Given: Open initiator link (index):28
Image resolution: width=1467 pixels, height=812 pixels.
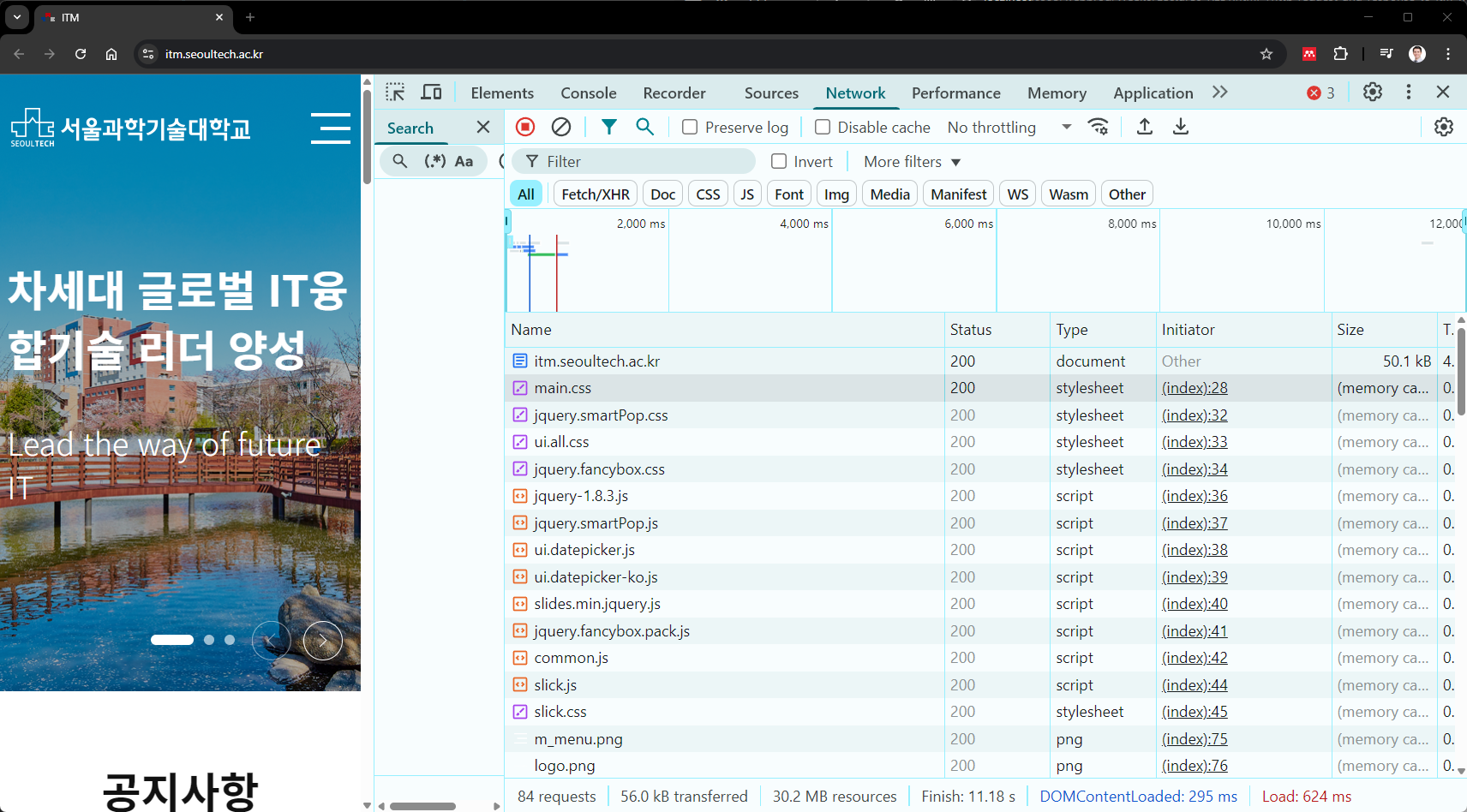Looking at the screenshot, I should 1195,388.
